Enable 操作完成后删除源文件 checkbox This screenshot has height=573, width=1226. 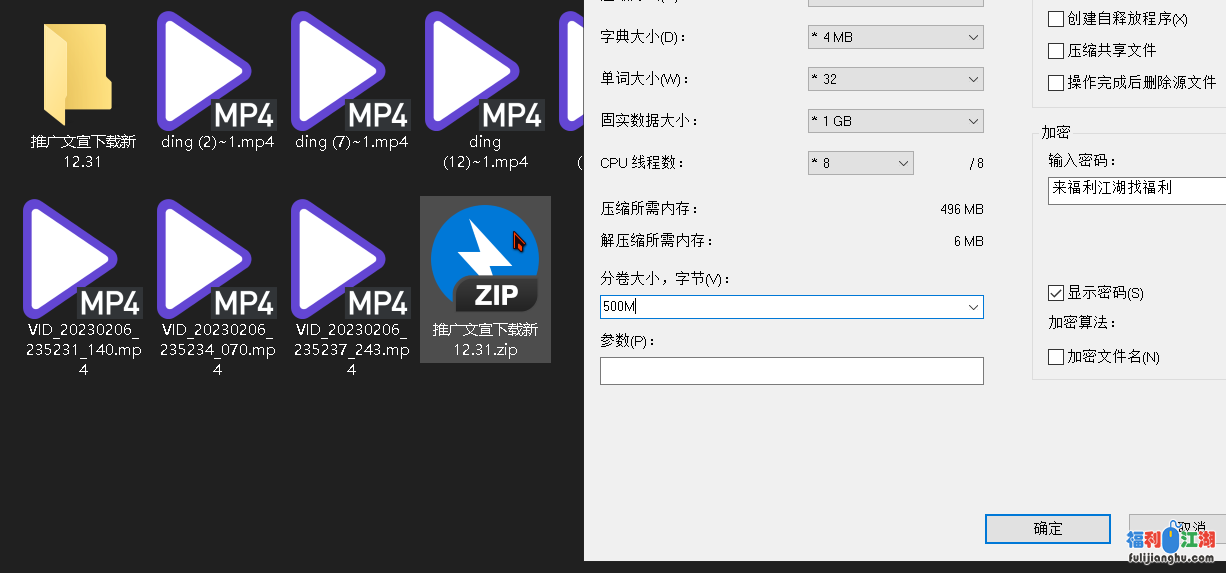coord(1055,83)
